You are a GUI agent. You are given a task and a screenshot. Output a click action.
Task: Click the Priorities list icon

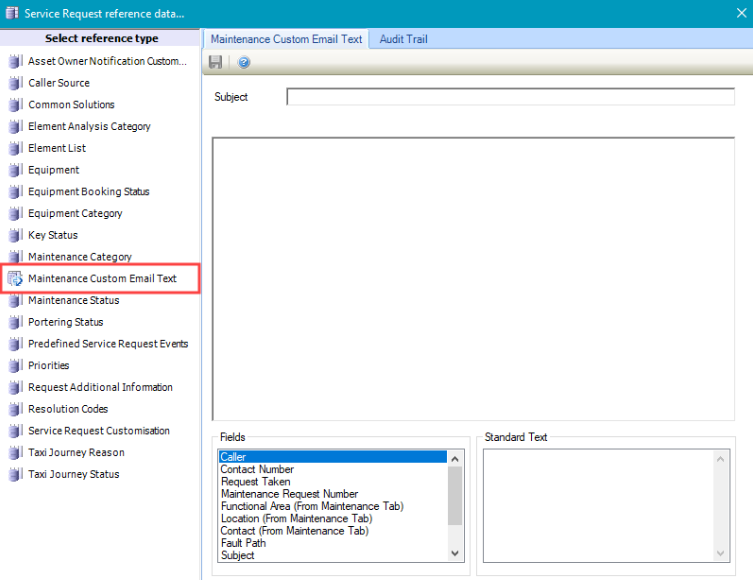(x=15, y=365)
